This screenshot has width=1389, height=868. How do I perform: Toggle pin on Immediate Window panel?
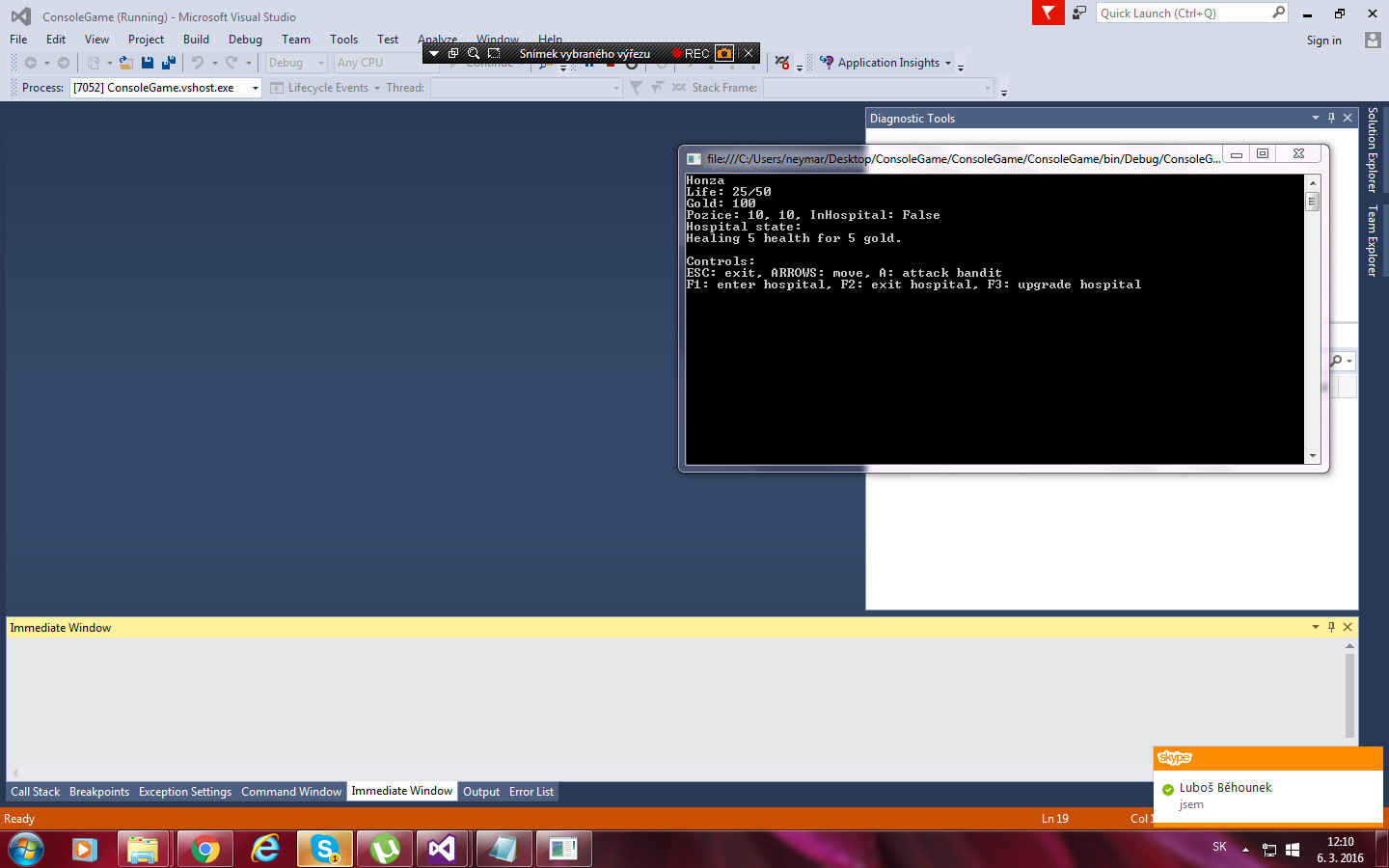point(1331,627)
